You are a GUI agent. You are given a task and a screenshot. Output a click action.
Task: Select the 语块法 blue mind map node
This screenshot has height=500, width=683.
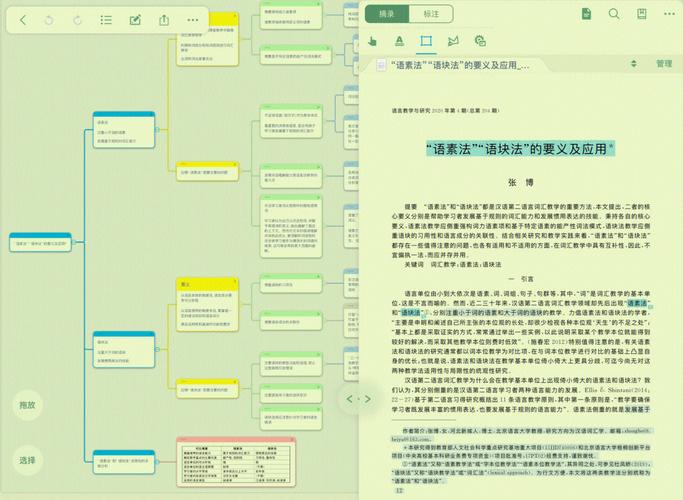pos(124,349)
